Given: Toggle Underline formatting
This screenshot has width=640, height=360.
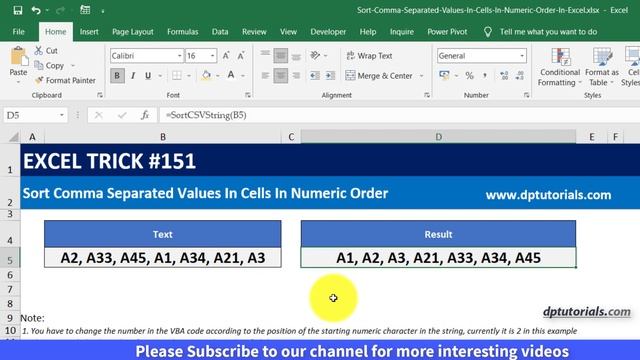Looking at the screenshot, I should 148,76.
